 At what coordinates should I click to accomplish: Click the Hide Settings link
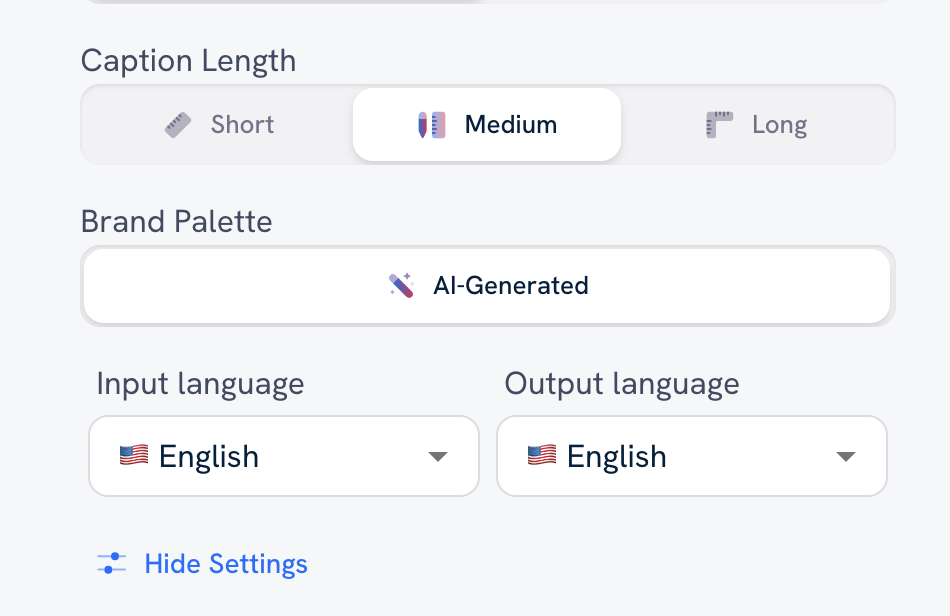226,563
